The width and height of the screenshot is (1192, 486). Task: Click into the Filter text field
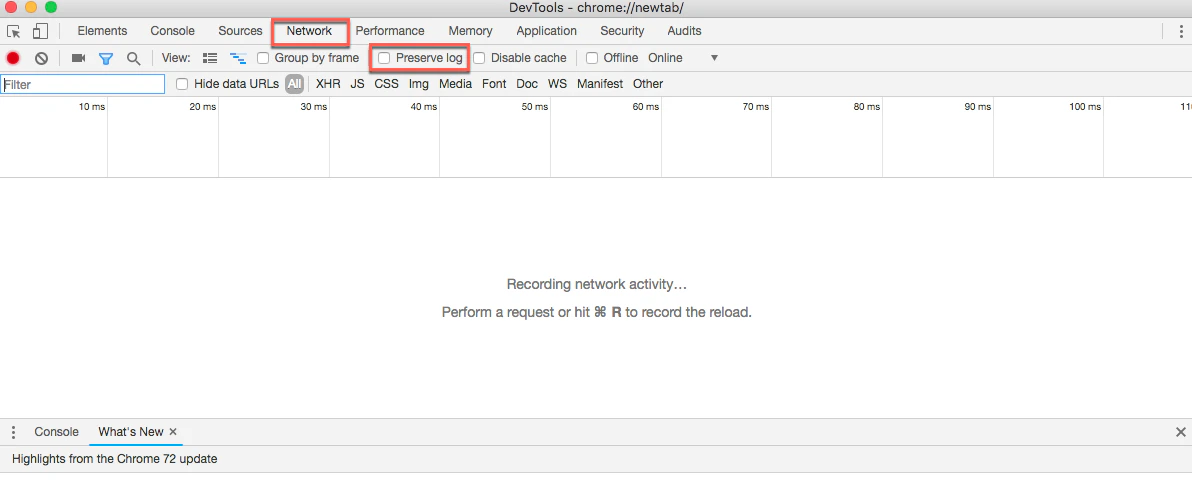click(x=83, y=84)
